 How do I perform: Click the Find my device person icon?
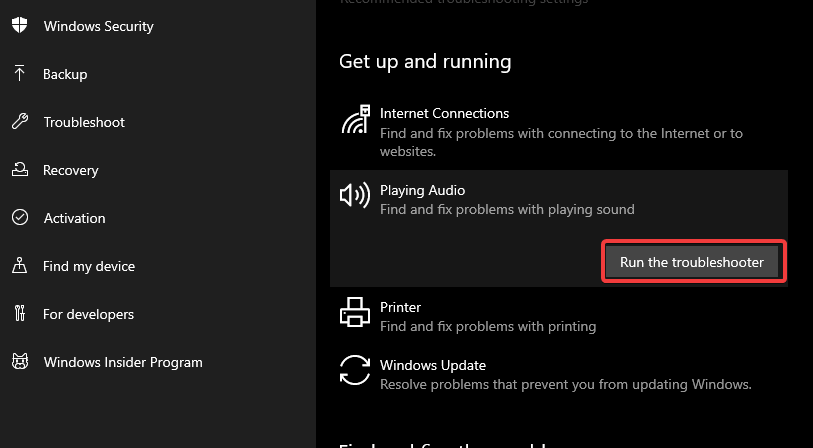click(x=20, y=265)
